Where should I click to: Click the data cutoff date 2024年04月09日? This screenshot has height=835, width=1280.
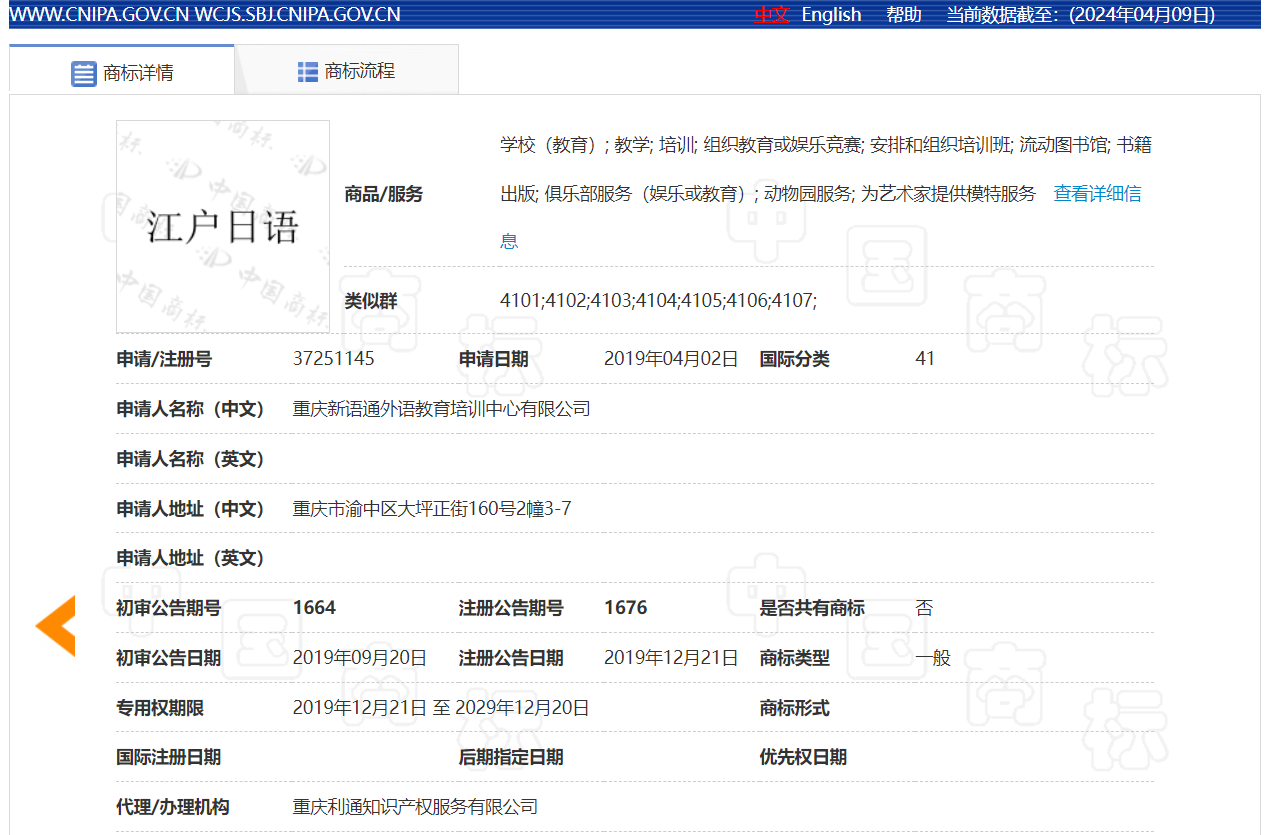(1142, 14)
